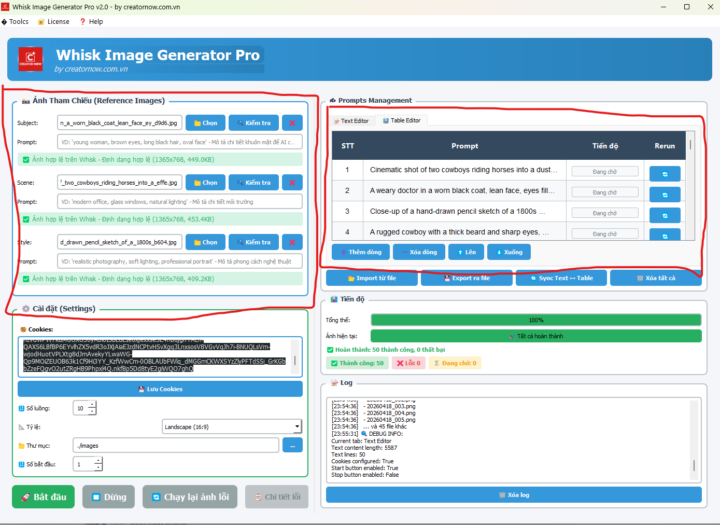
Task: Switch to the Text Editor tab
Action: [x=351, y=121]
